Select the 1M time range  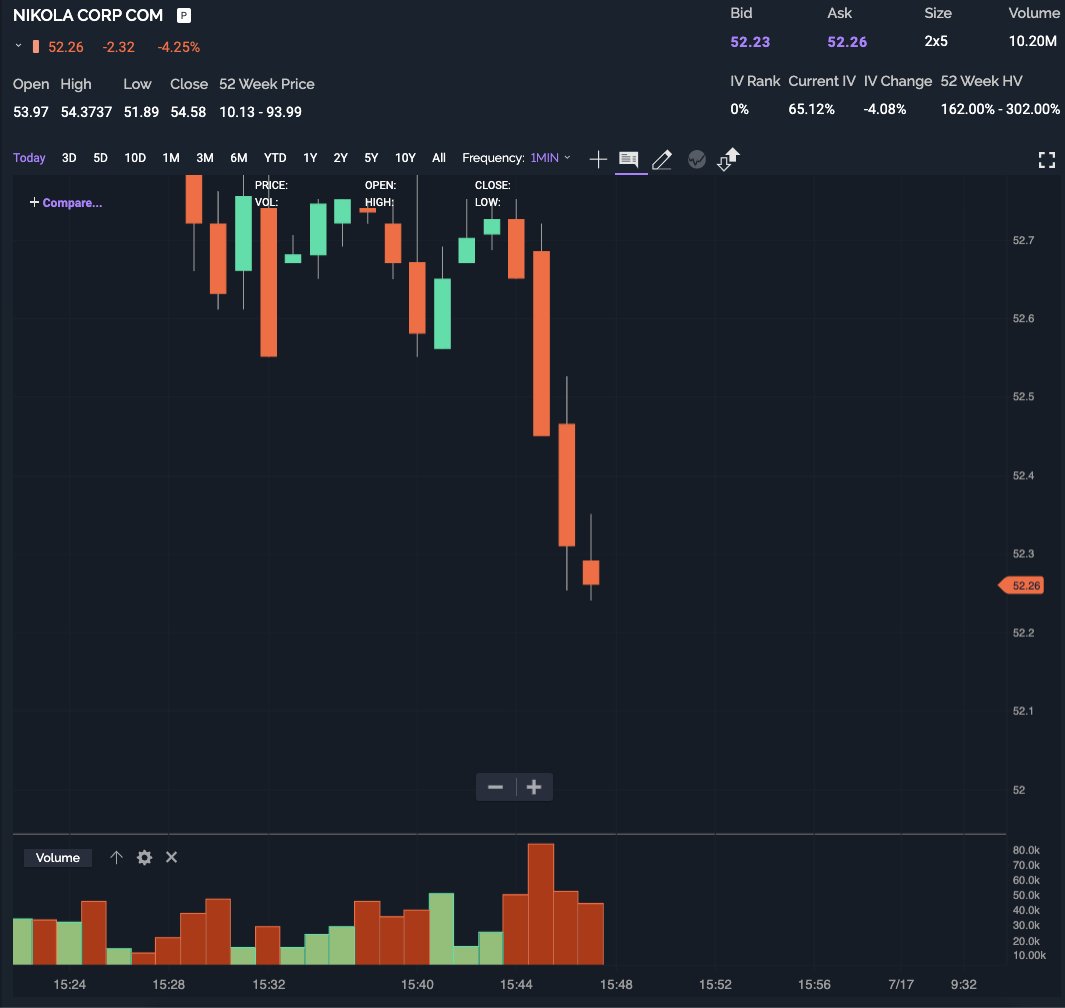click(x=171, y=158)
